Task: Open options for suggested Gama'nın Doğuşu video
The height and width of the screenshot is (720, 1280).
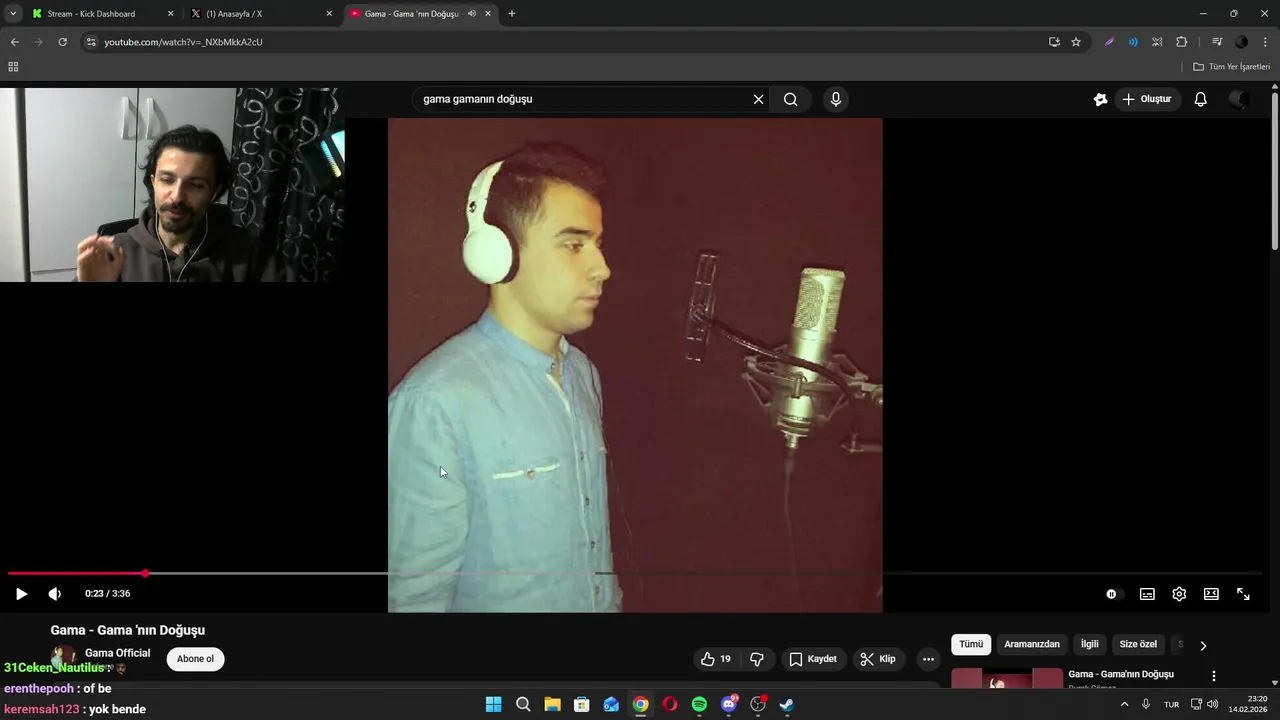Action: tap(1214, 676)
